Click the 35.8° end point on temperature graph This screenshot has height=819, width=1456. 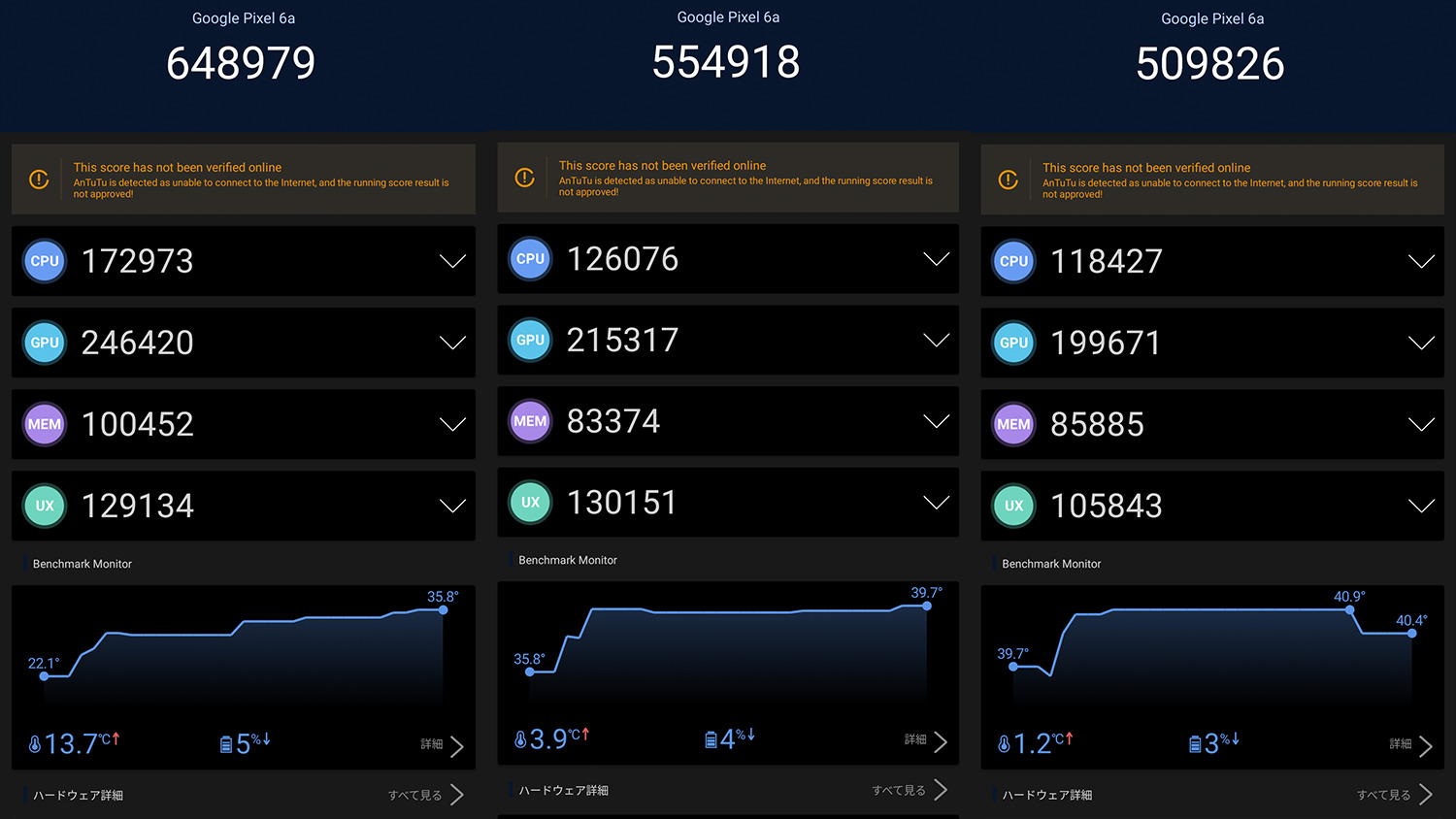[x=444, y=609]
